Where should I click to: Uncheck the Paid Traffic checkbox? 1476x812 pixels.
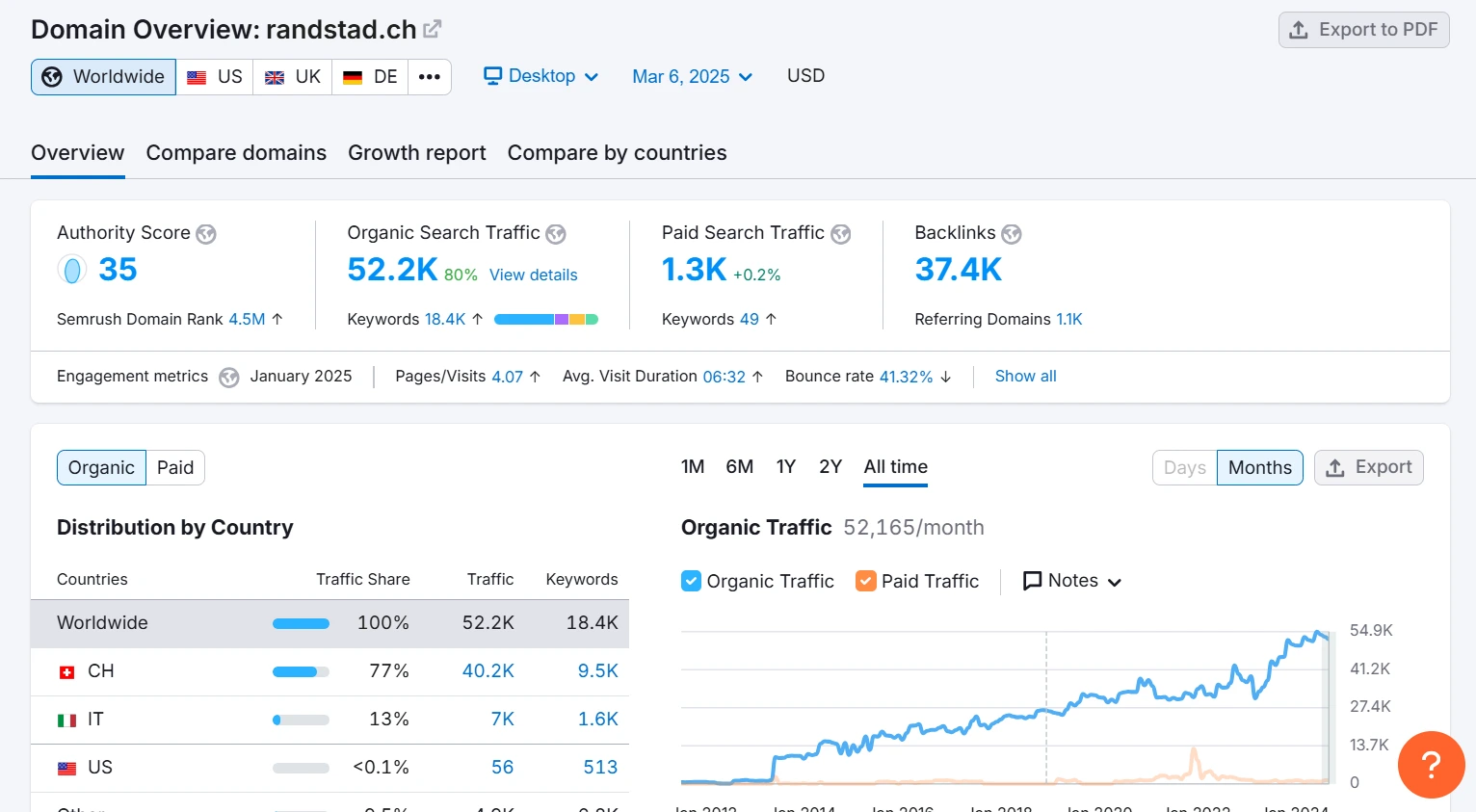tap(866, 581)
